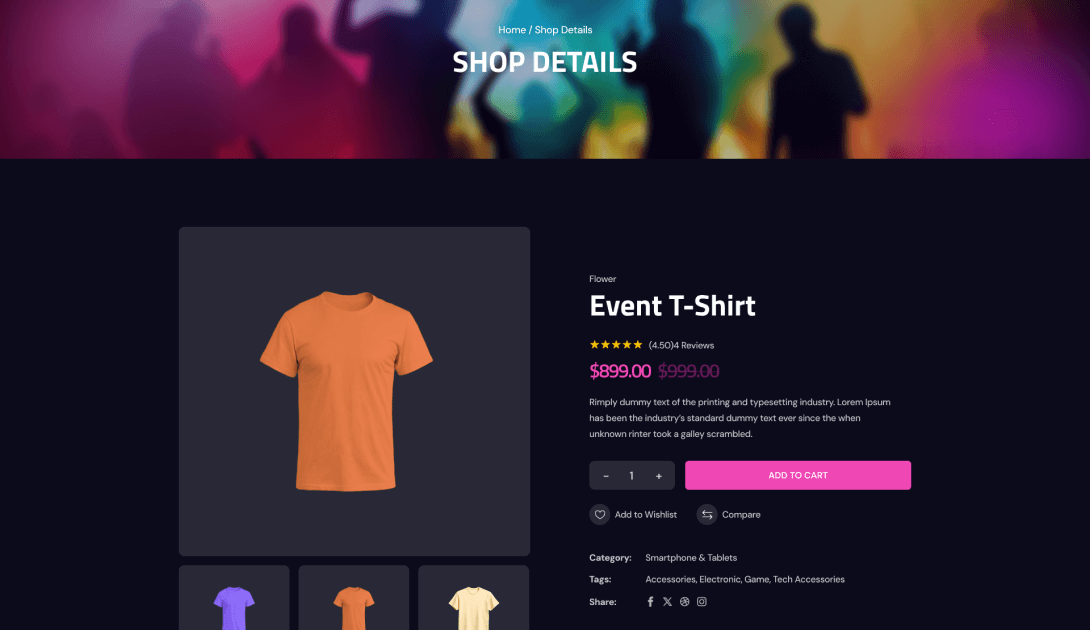Screen dimensions: 1090x630
Task: Select the orange t-shirt thumbnail
Action: click(354, 598)
